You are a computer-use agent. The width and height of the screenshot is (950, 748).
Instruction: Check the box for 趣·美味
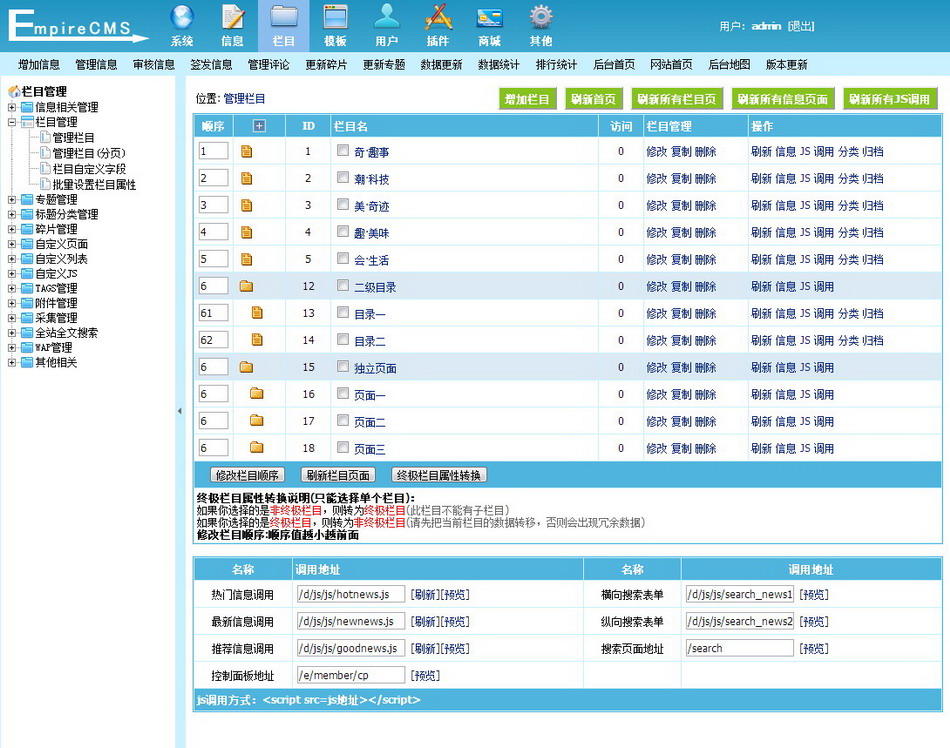tap(343, 231)
